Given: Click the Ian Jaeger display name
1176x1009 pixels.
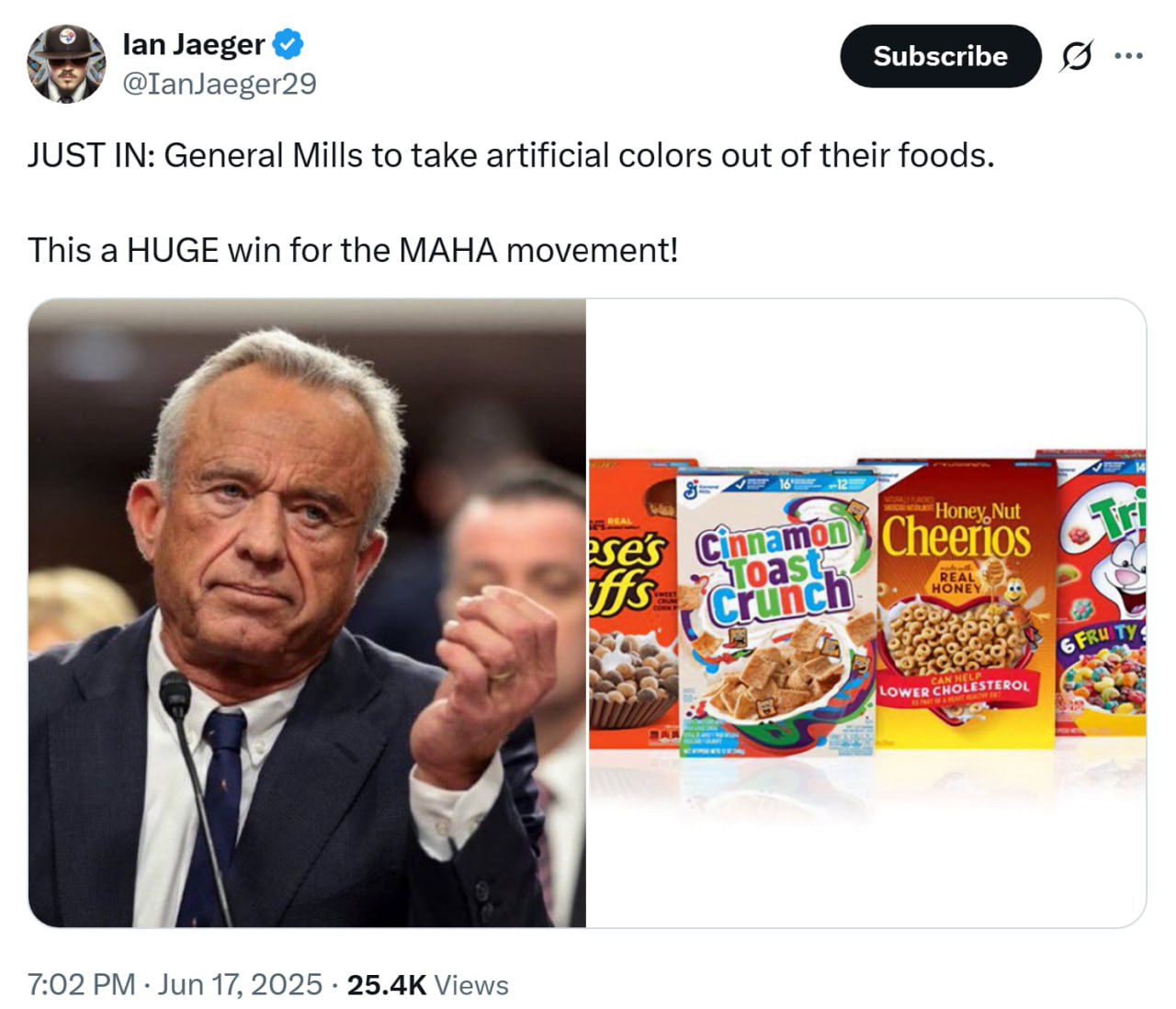Looking at the screenshot, I should pyautogui.click(x=193, y=43).
